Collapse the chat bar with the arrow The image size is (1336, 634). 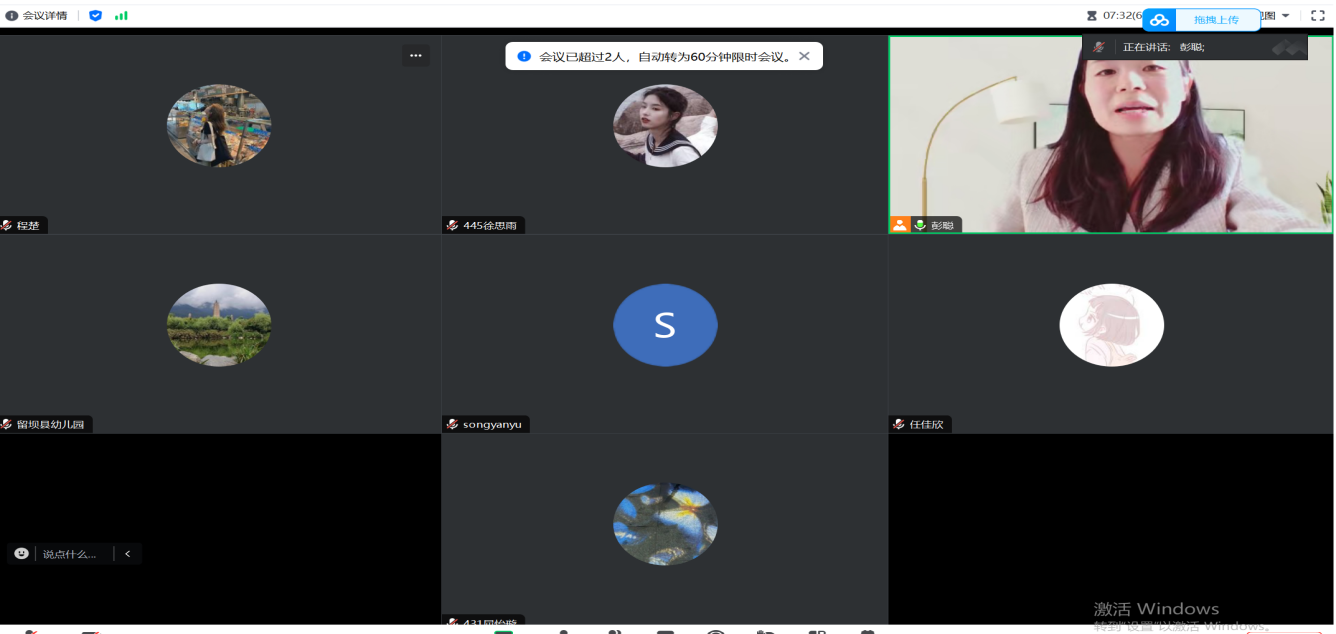point(127,554)
